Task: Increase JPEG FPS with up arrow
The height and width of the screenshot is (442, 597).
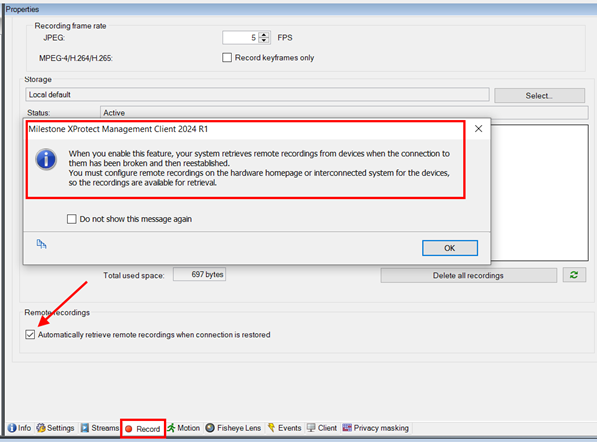Action: (264, 35)
